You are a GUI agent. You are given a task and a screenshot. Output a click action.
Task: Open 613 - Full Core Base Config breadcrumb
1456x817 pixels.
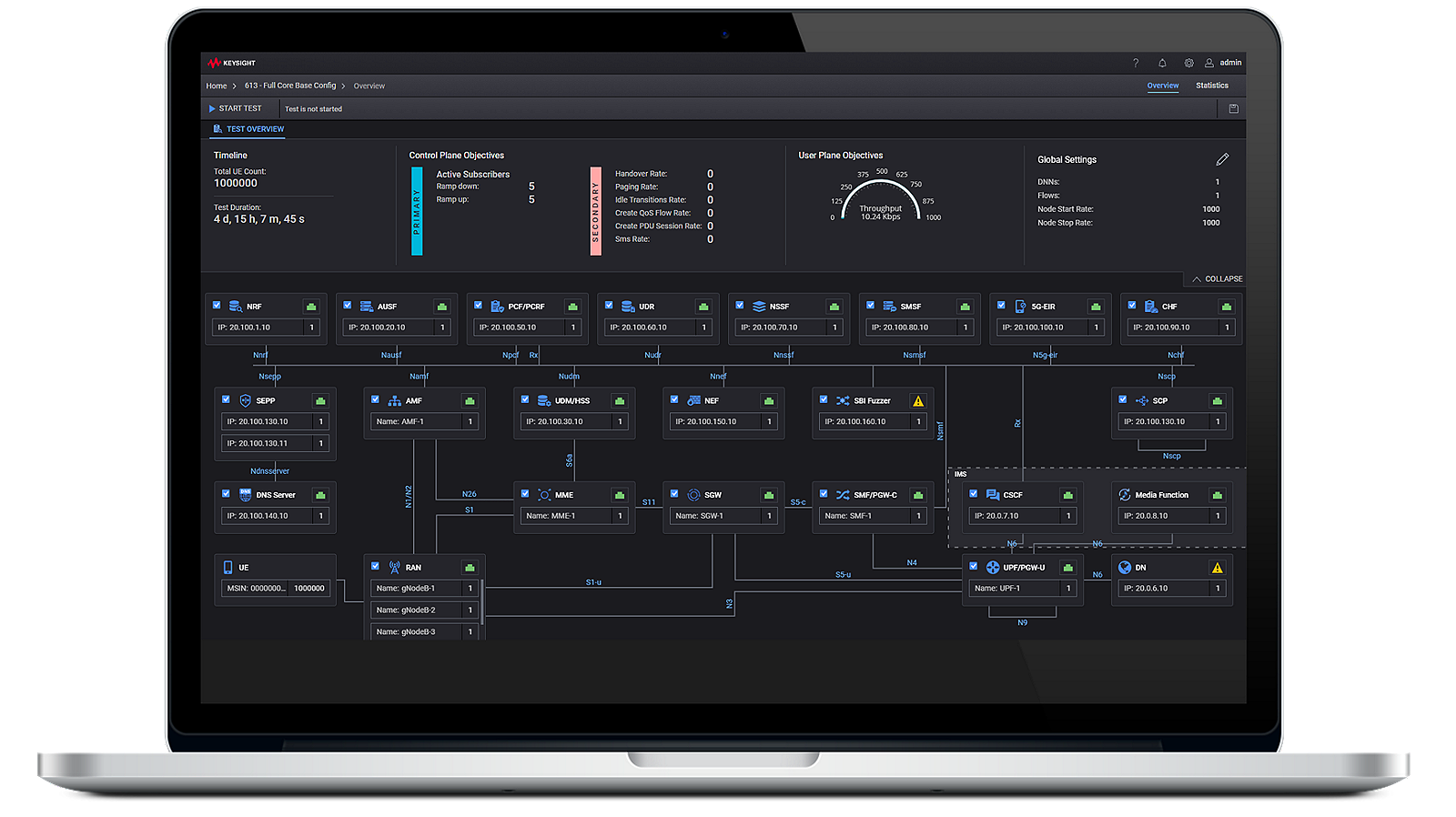click(290, 86)
